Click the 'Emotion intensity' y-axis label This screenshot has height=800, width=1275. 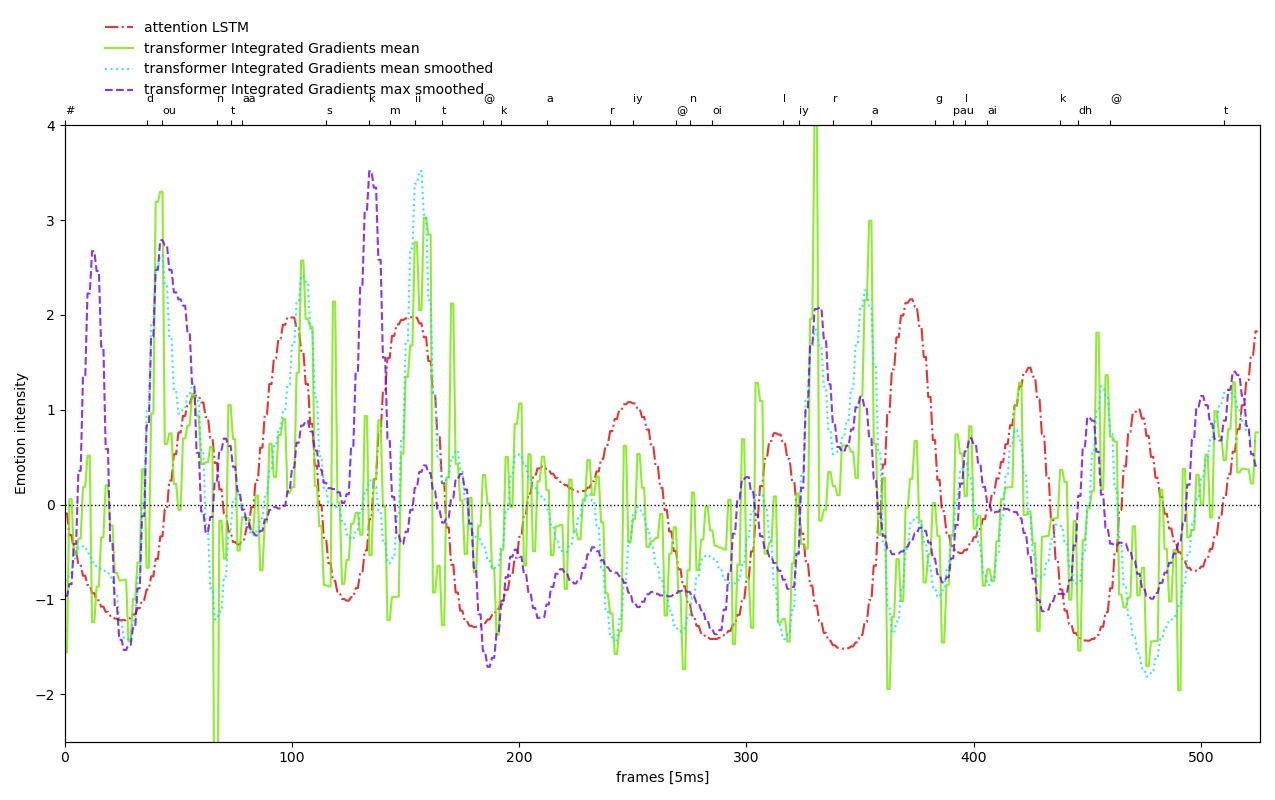pos(21,433)
